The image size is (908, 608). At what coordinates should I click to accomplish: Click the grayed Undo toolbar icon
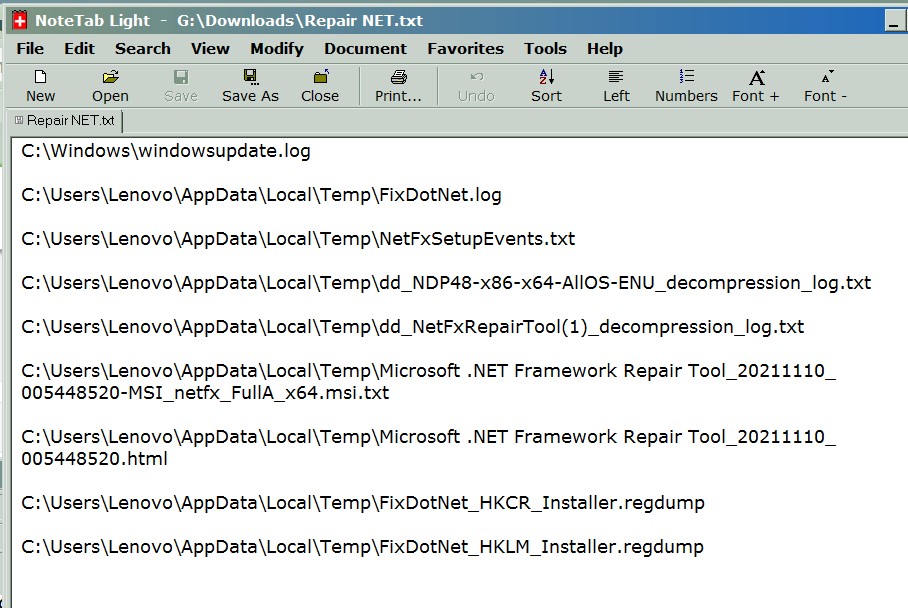click(x=476, y=86)
